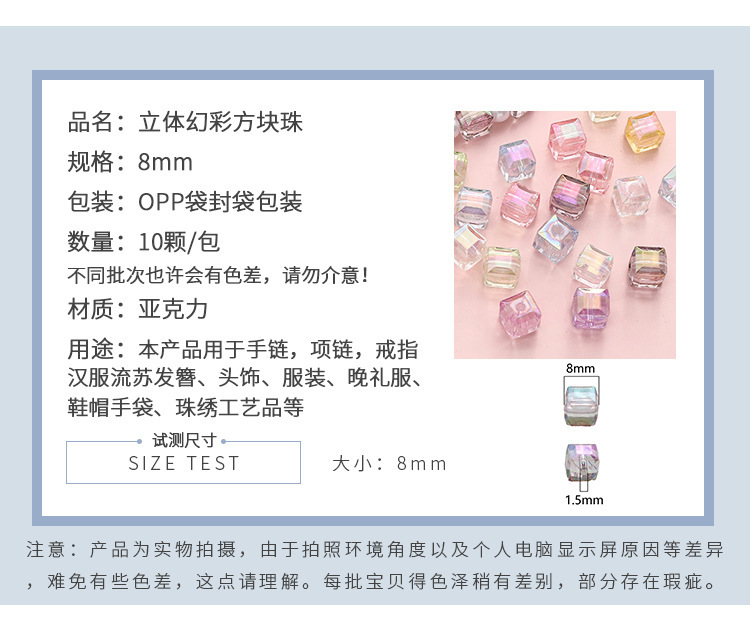
Task: Click the 汉服流苏发簪 usage line
Action: (245, 378)
